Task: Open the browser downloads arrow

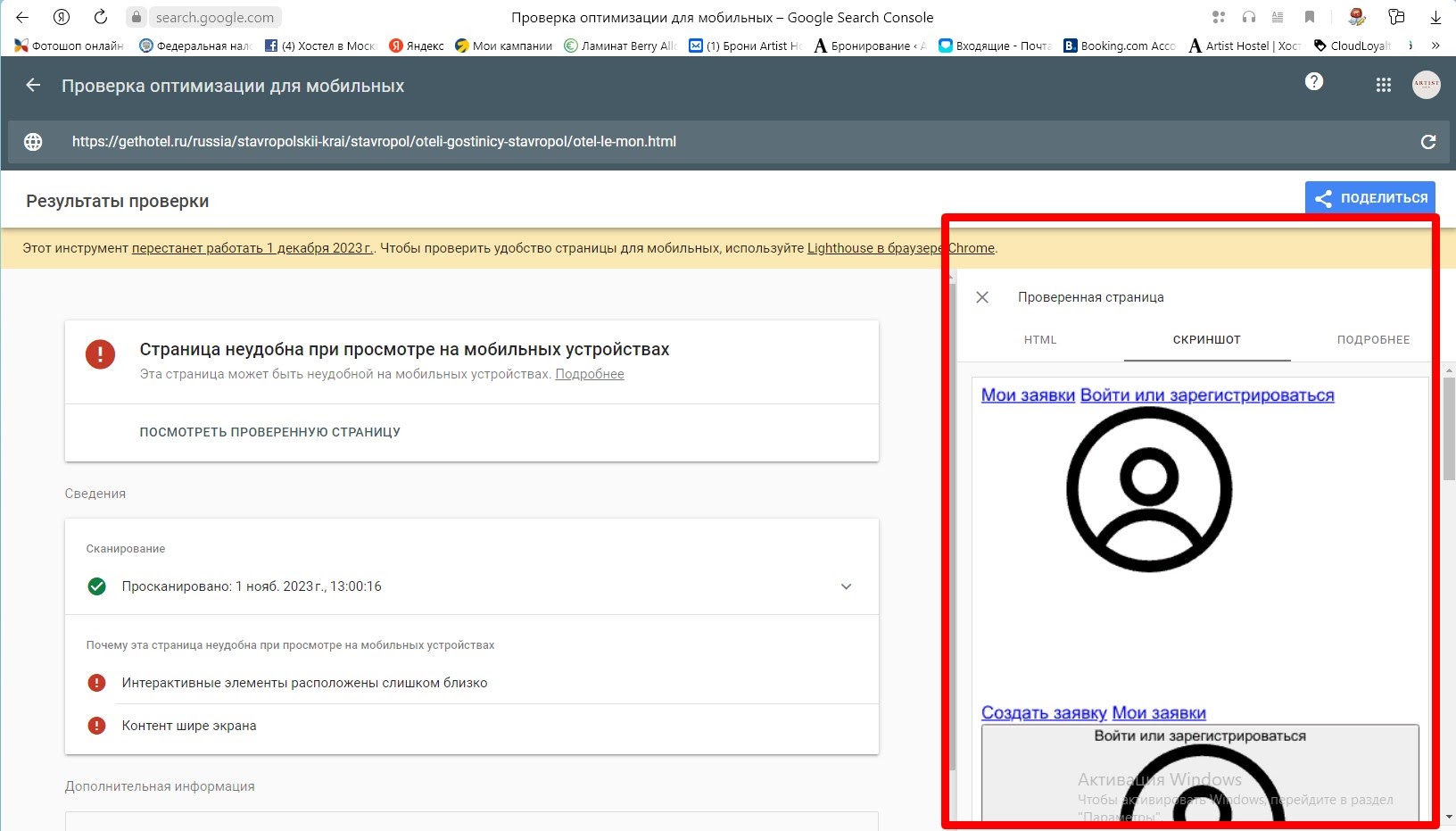Action: point(1436,17)
